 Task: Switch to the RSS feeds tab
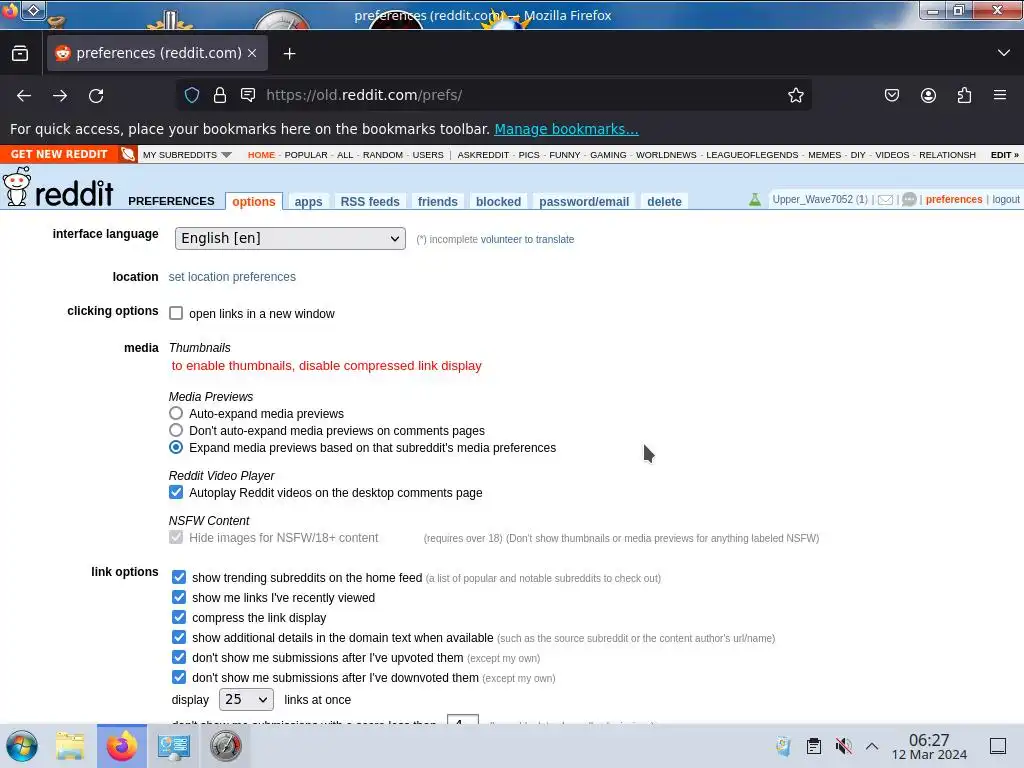coord(370,202)
